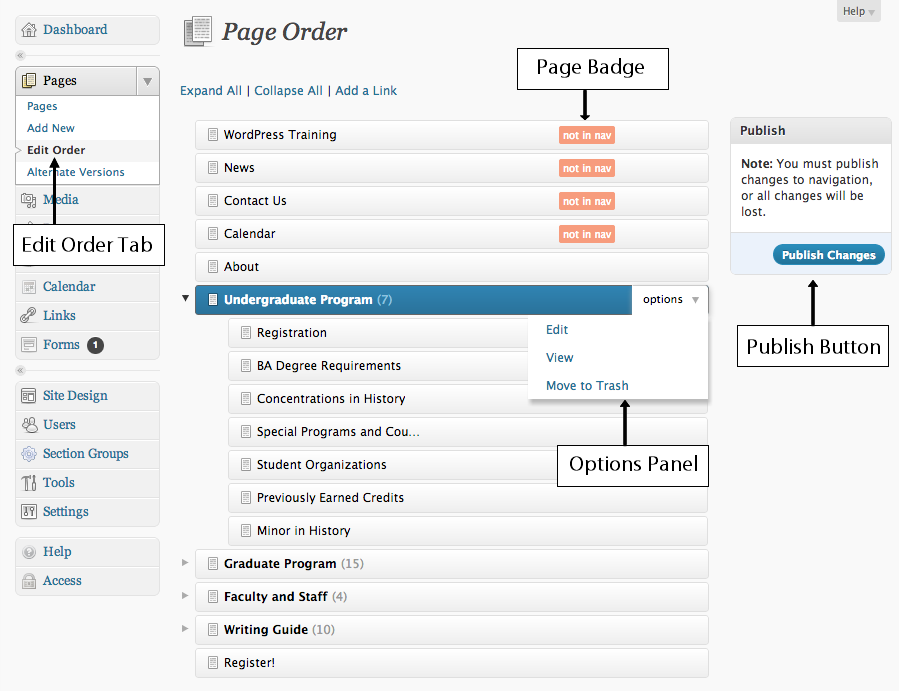
Task: Expand the Writing Guide section
Action: (x=185, y=629)
